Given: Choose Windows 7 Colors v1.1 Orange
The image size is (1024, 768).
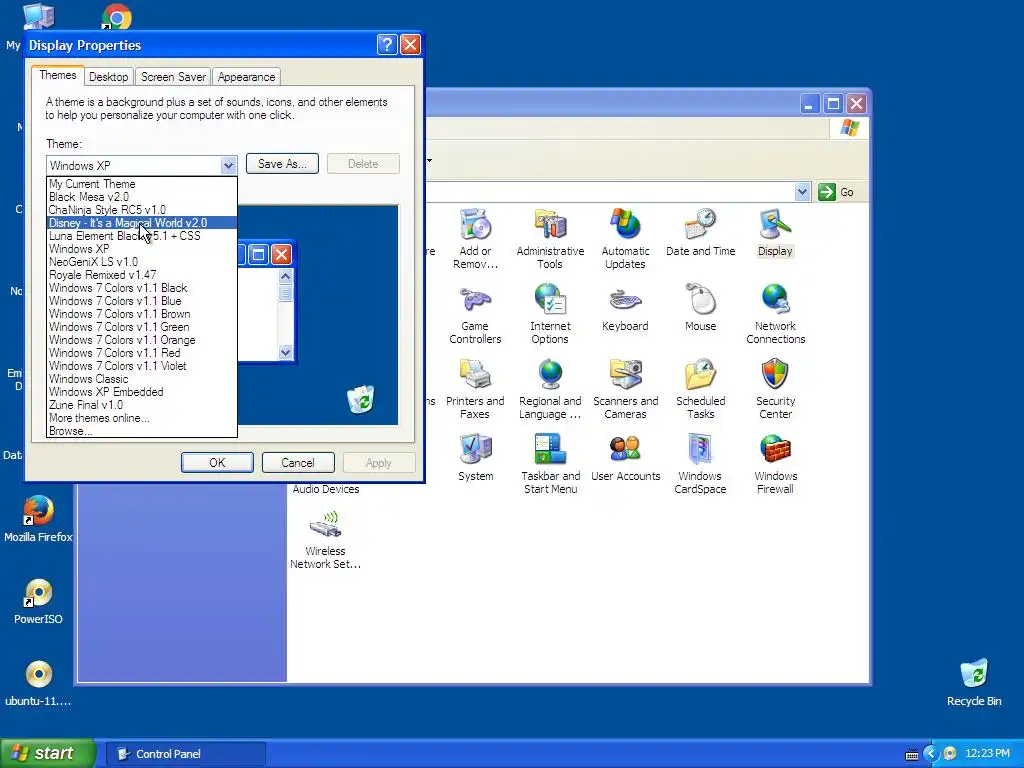Looking at the screenshot, I should click(x=142, y=340).
